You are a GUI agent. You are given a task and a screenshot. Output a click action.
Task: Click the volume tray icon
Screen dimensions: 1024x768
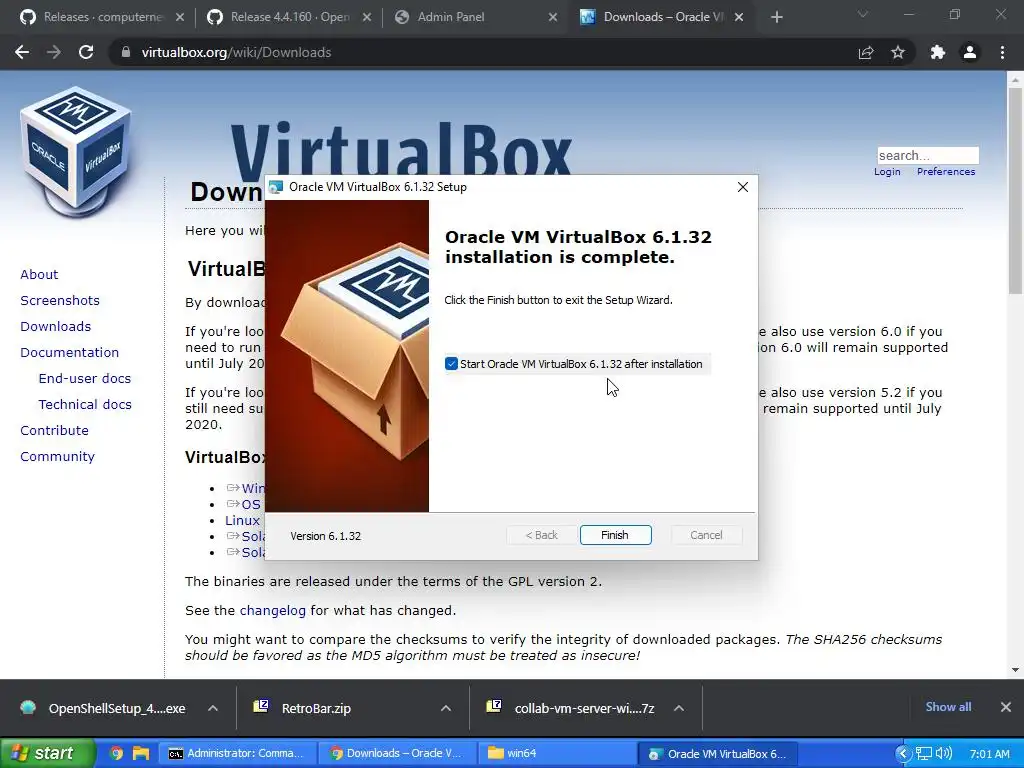point(944,754)
